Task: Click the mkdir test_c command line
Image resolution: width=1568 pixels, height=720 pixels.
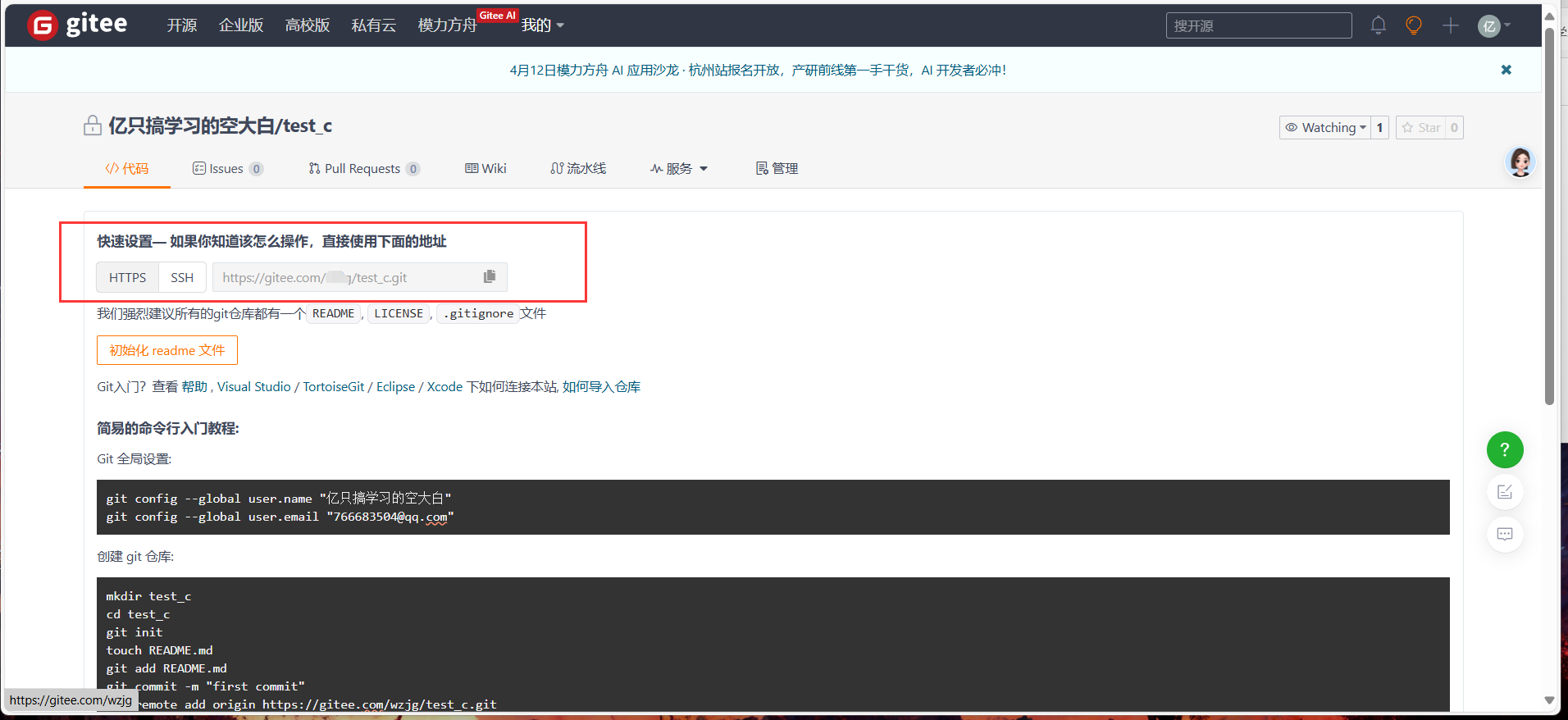Action: coord(148,596)
